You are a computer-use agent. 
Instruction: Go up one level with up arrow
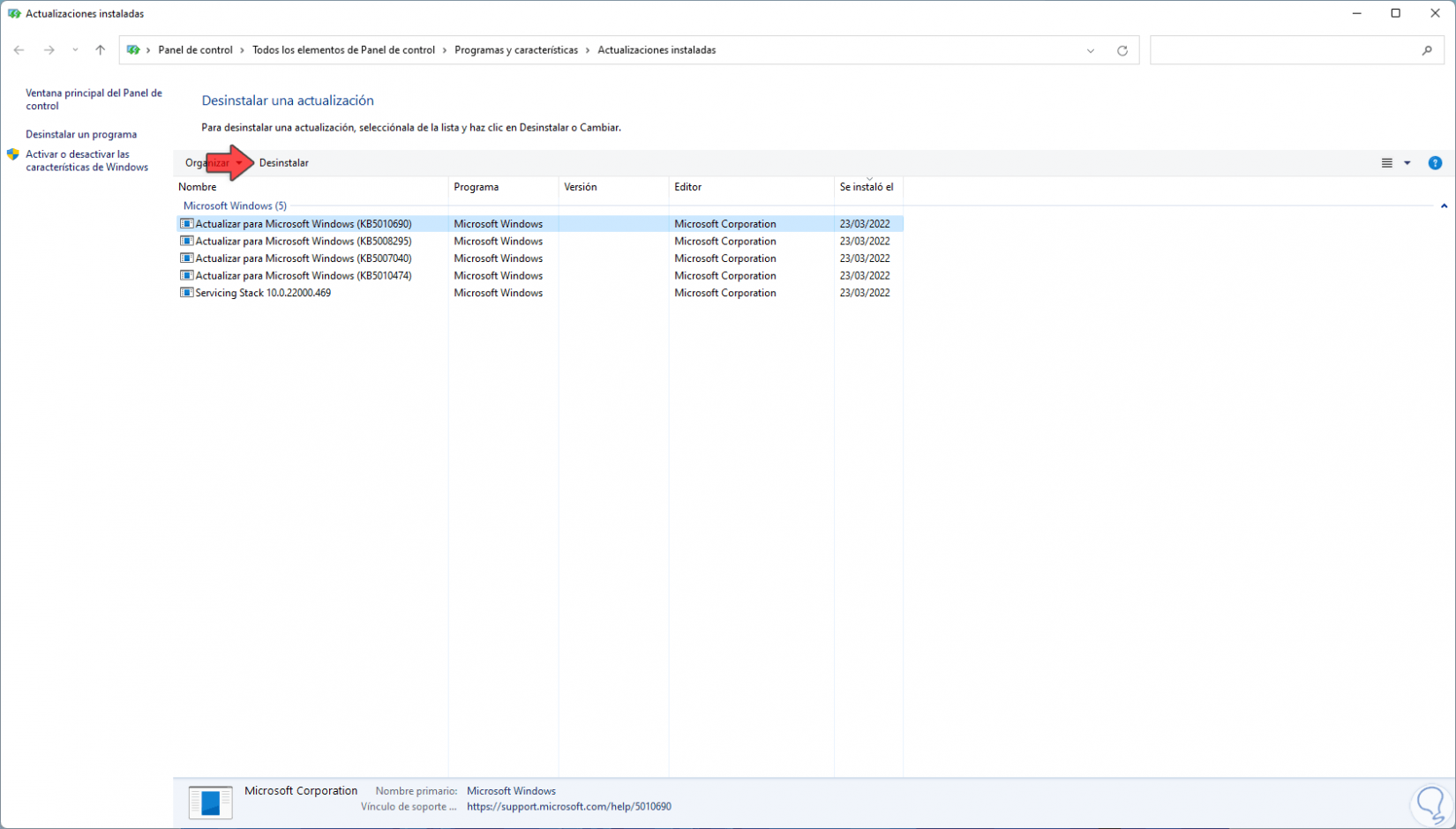(x=101, y=50)
